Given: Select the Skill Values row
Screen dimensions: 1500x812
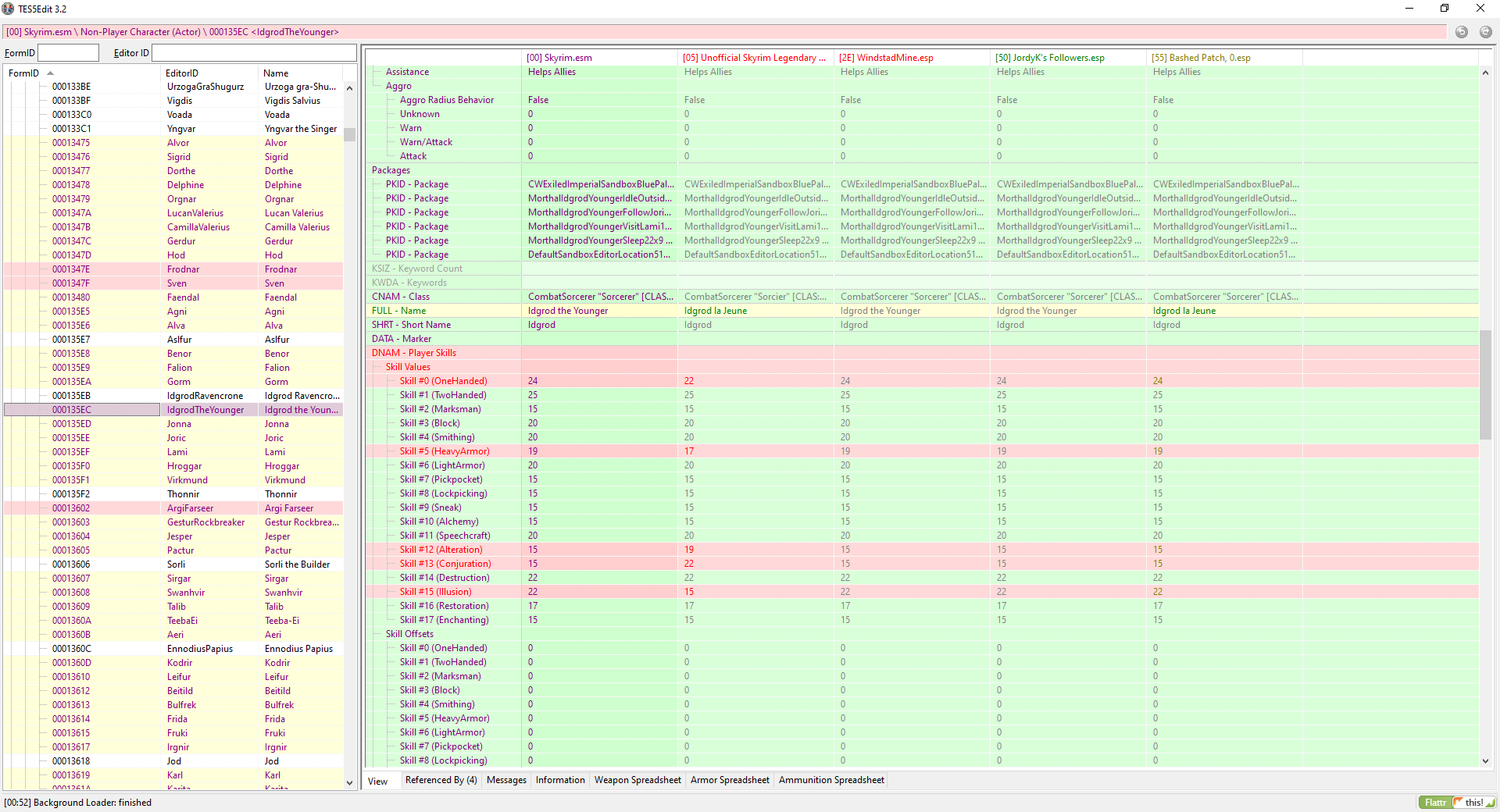Looking at the screenshot, I should click(x=922, y=367).
